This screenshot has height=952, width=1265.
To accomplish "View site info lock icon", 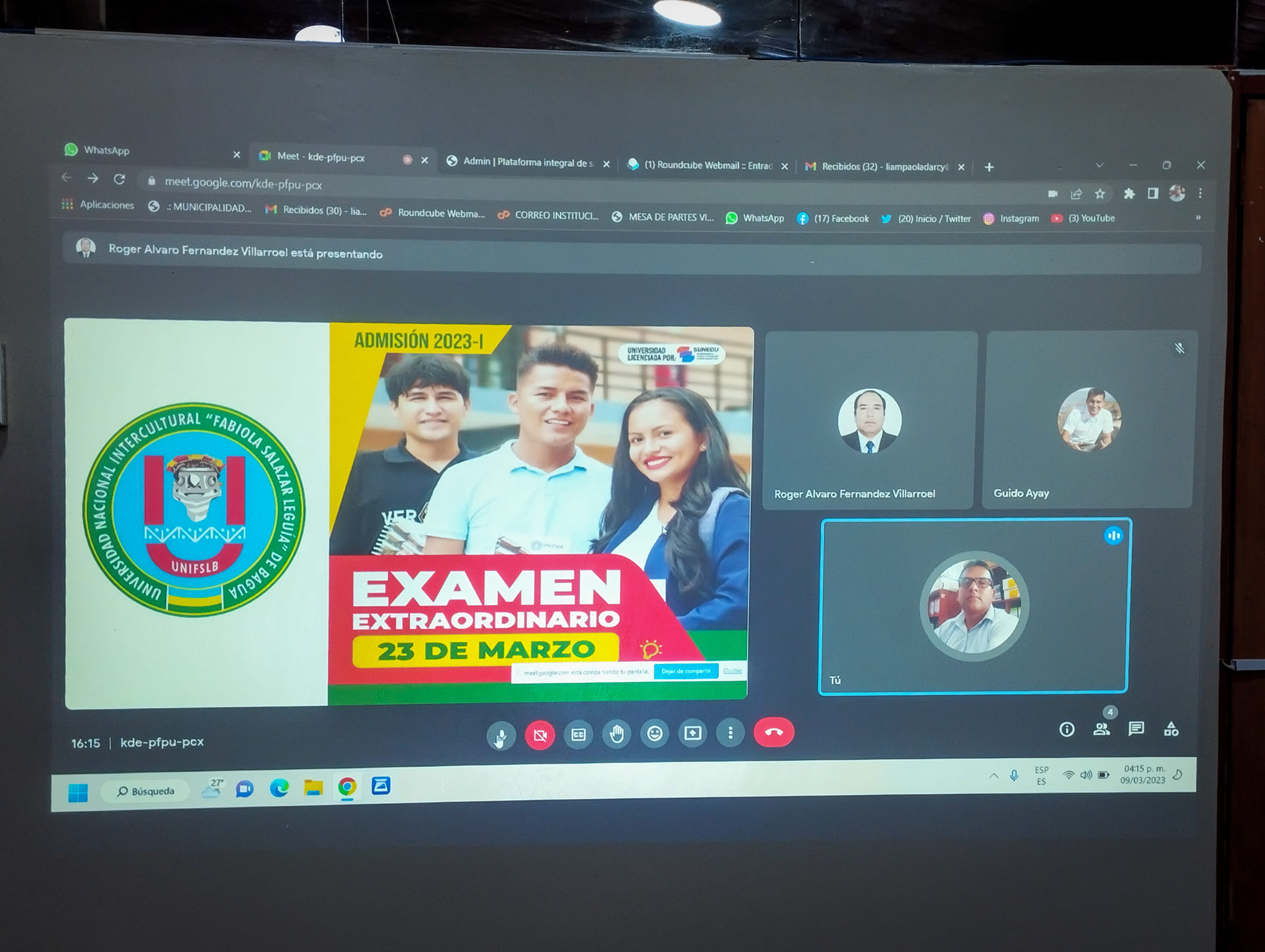I will coord(151,182).
